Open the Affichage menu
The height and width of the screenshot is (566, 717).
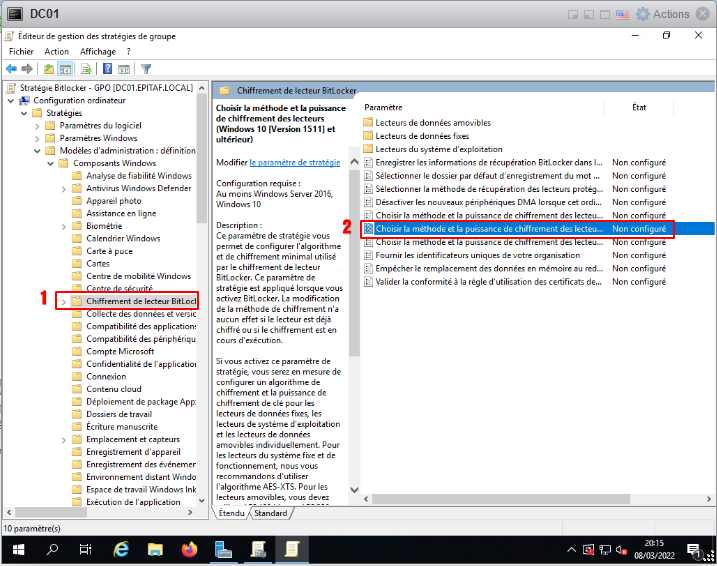pyautogui.click(x=98, y=51)
